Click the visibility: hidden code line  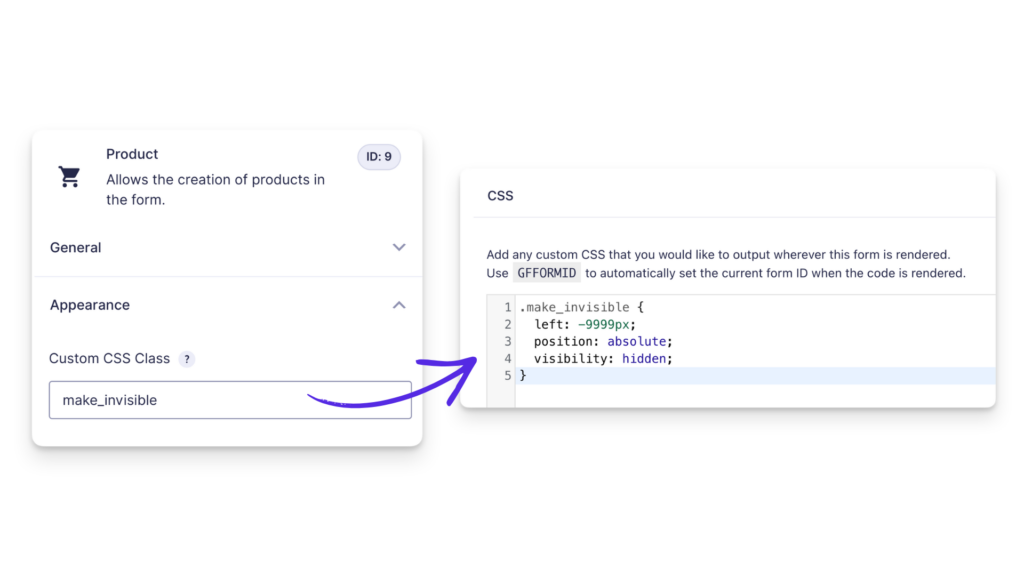[603, 359]
